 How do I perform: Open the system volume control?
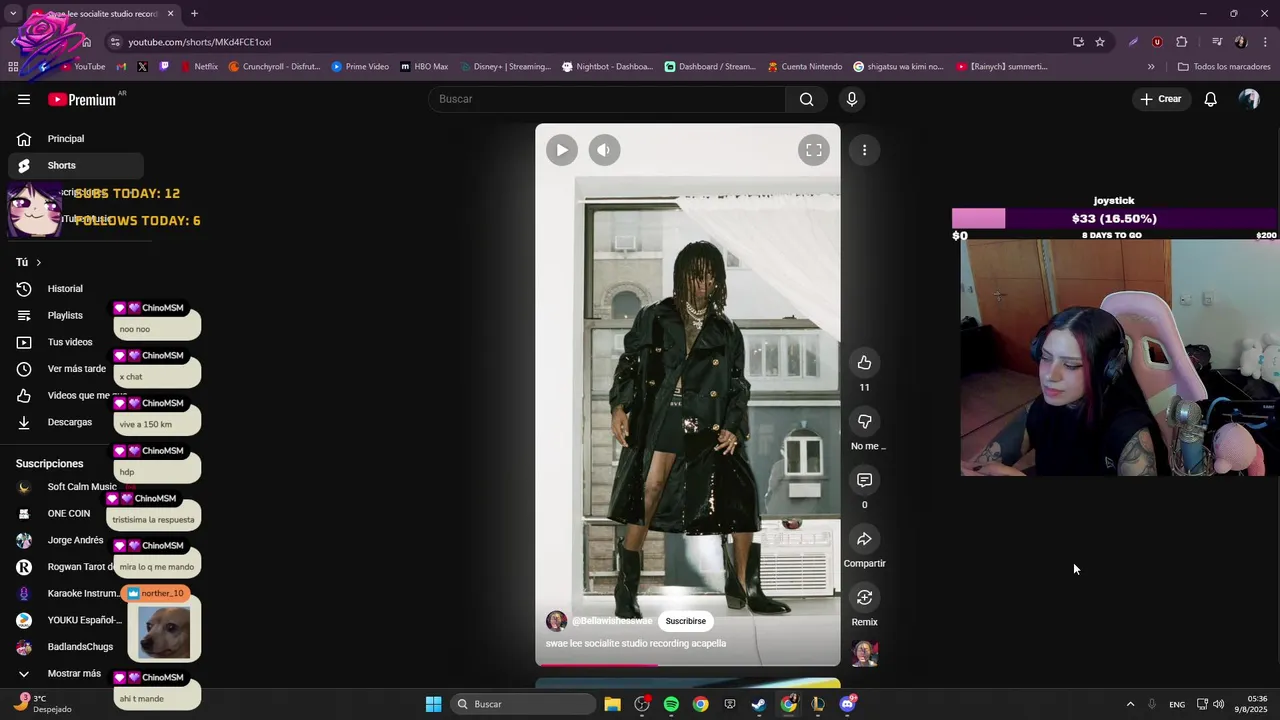(1218, 704)
